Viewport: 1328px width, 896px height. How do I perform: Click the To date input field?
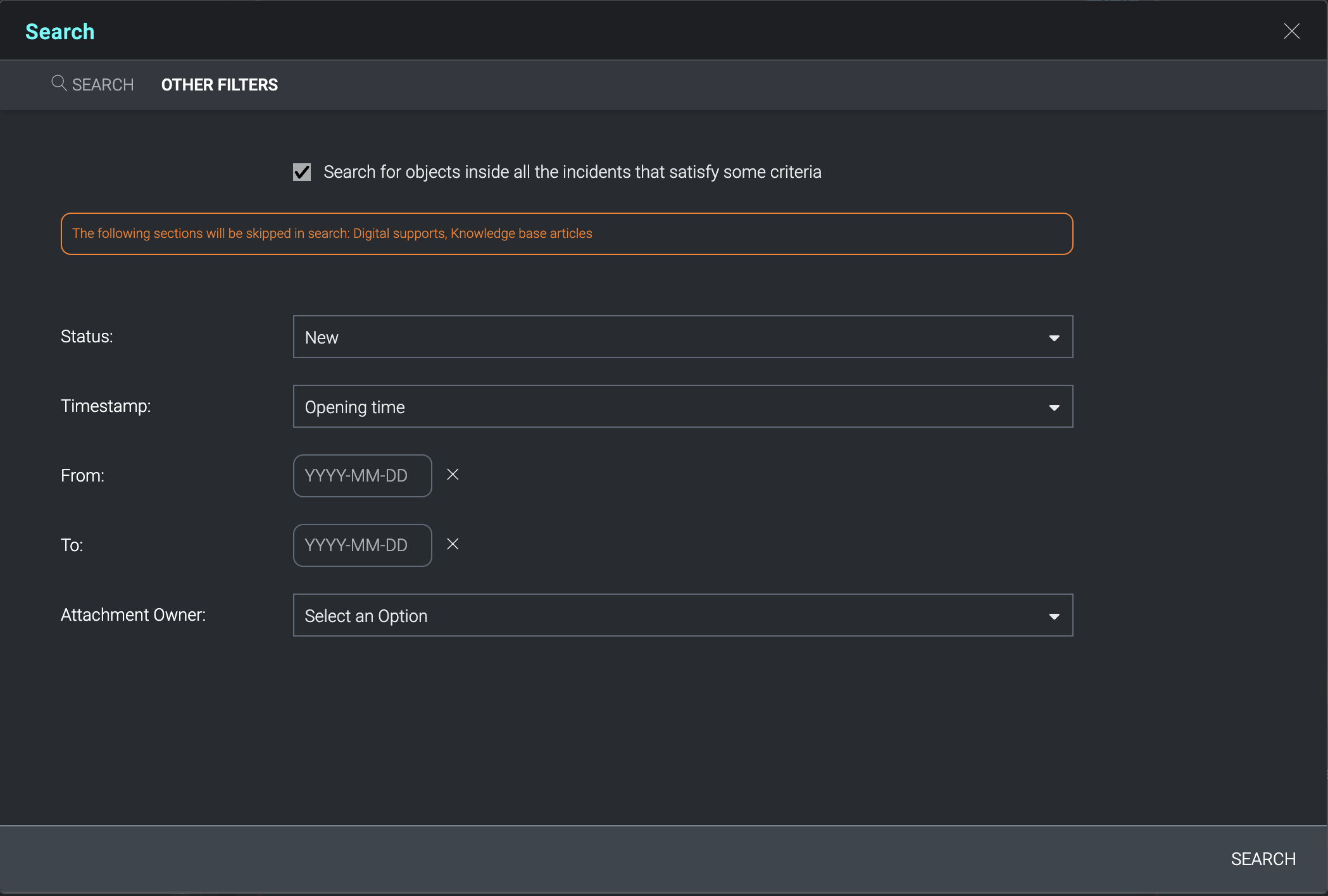tap(362, 545)
